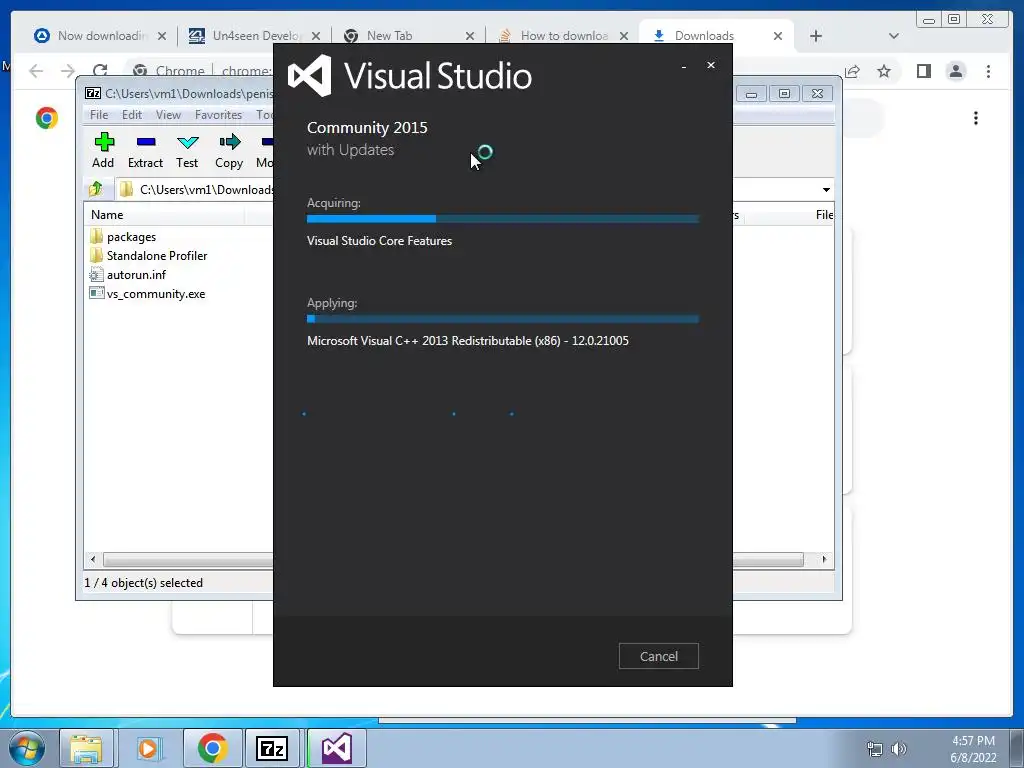Viewport: 1024px width, 768px height.
Task: Open the volume control in system tray
Action: point(899,749)
